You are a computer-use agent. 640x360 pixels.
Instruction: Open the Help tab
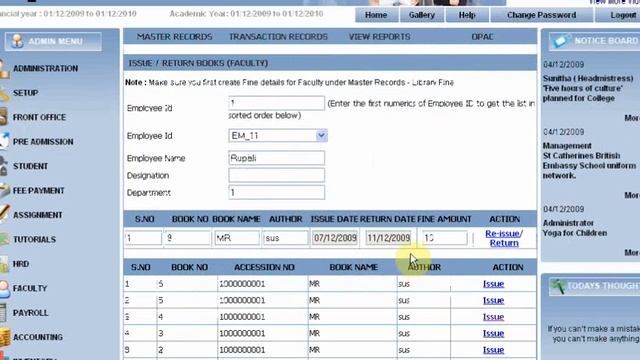[x=467, y=15]
